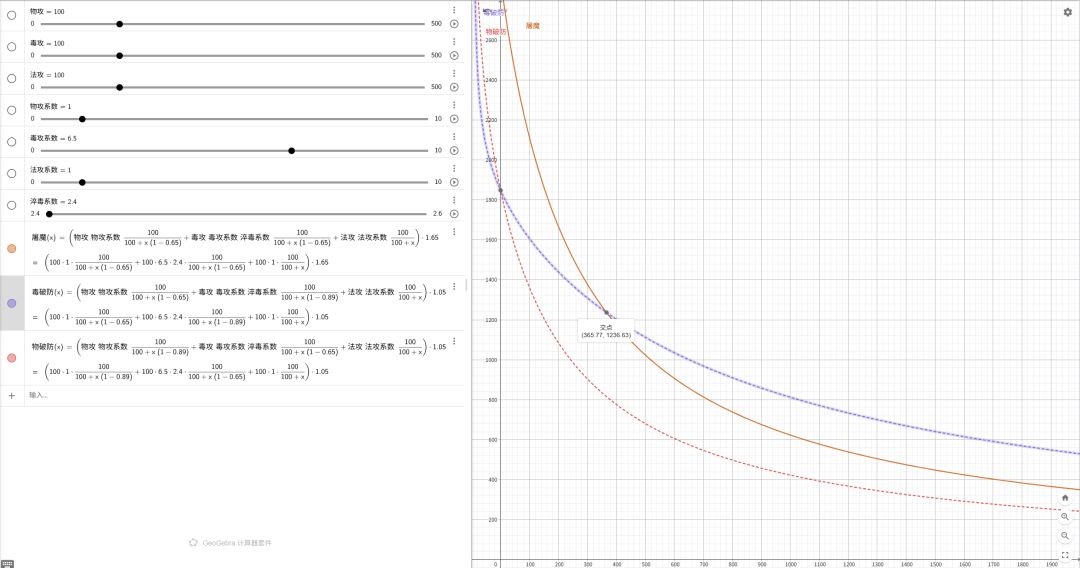Click the upper intersection point near the y-axis
The width and height of the screenshot is (1080, 568).
[x=501, y=191]
